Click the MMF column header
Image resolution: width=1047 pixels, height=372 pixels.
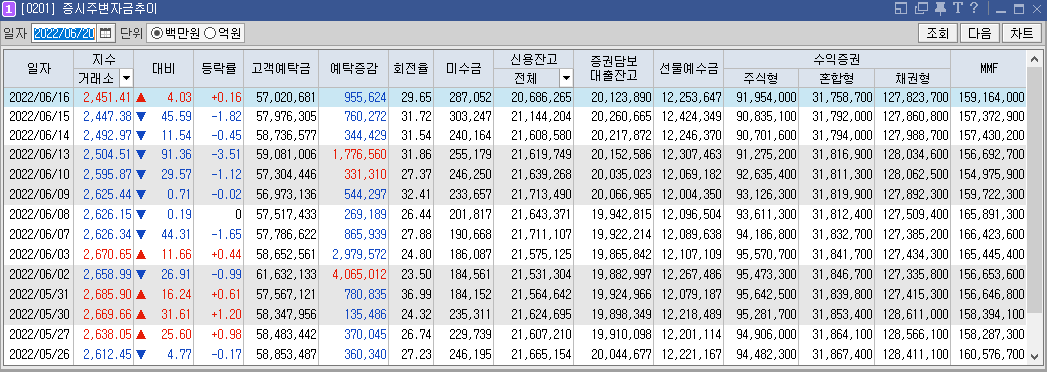click(988, 69)
